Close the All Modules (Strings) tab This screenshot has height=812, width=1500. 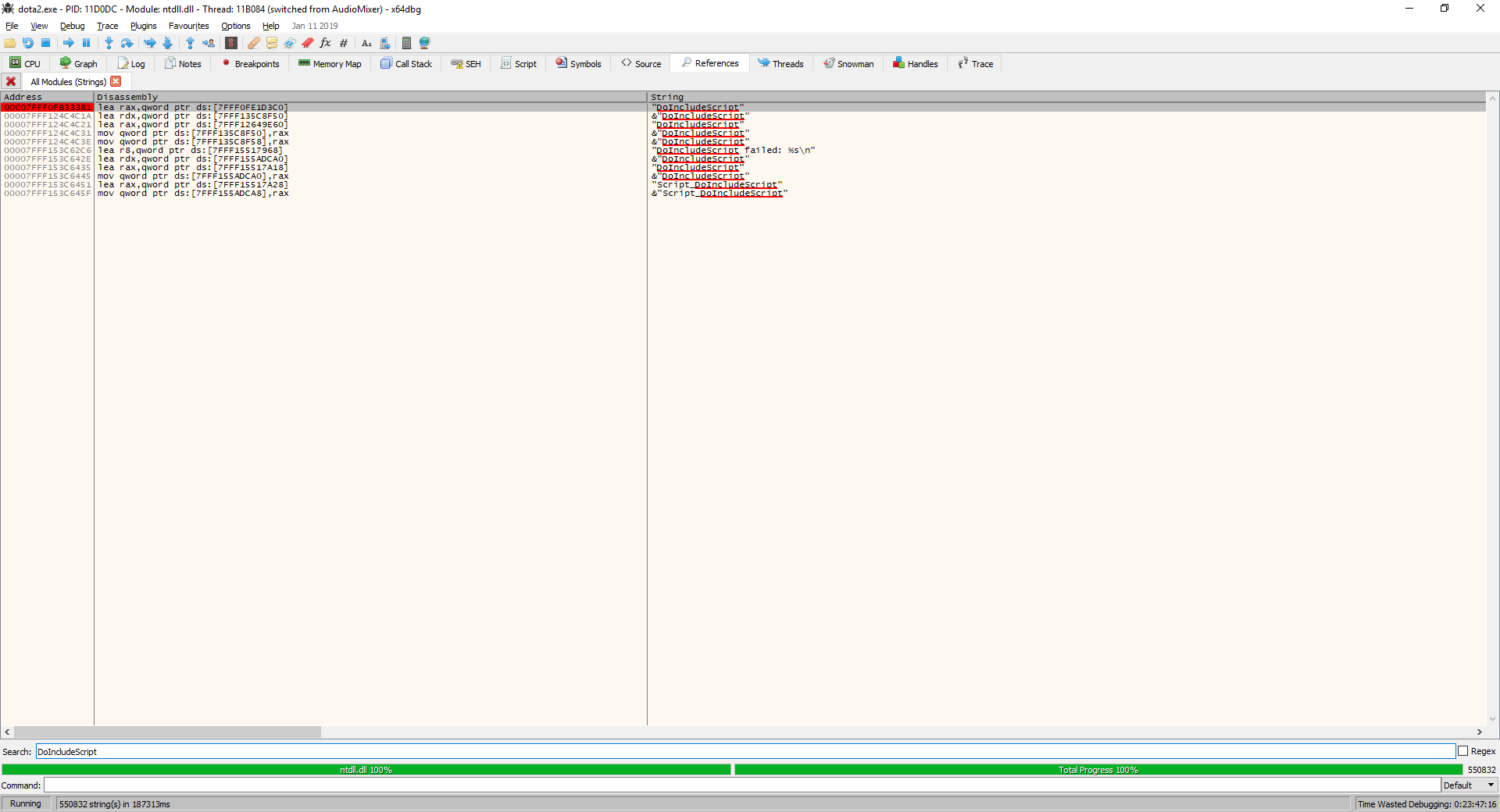[x=116, y=81]
